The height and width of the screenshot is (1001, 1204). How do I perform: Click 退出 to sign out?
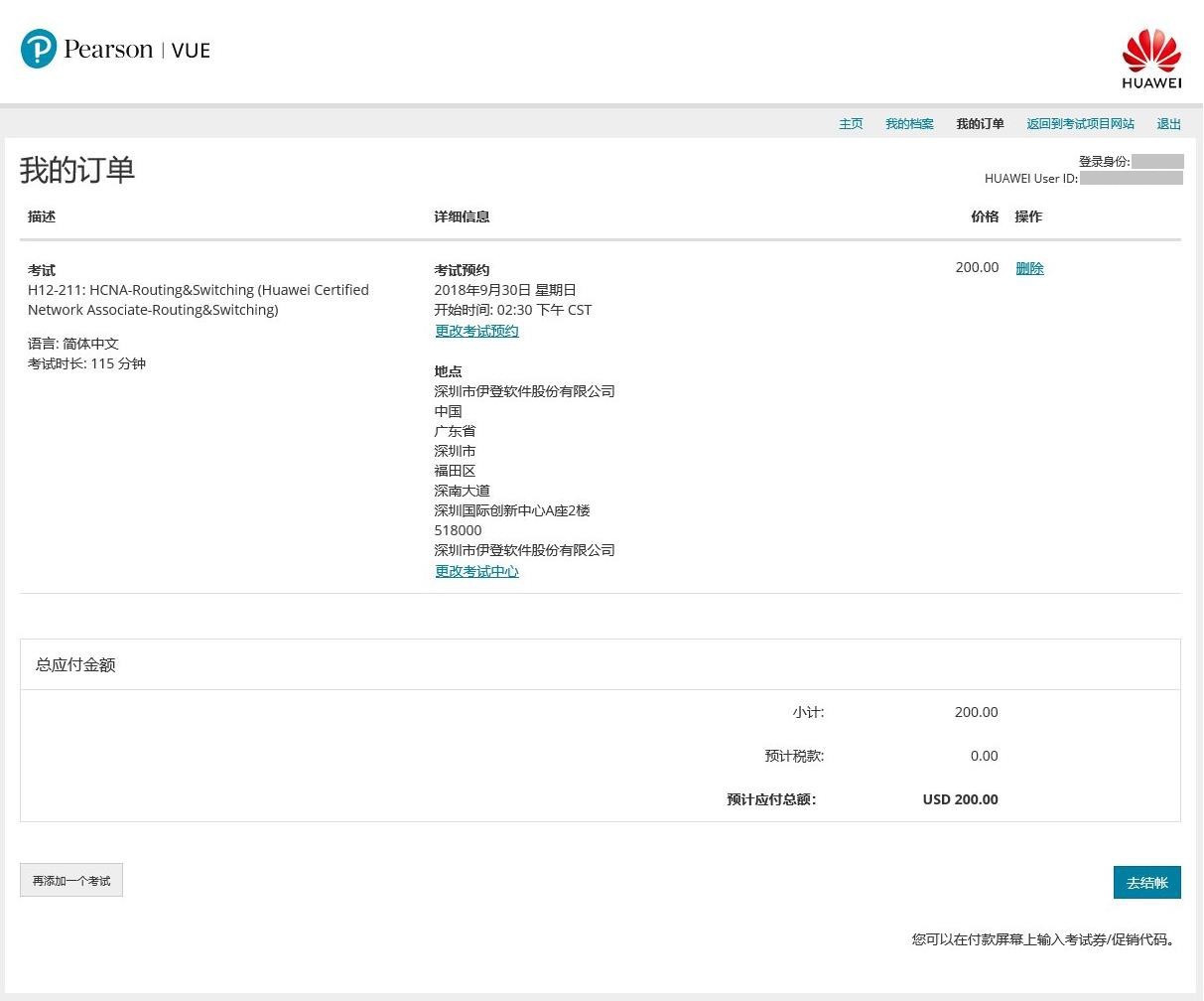(1169, 124)
